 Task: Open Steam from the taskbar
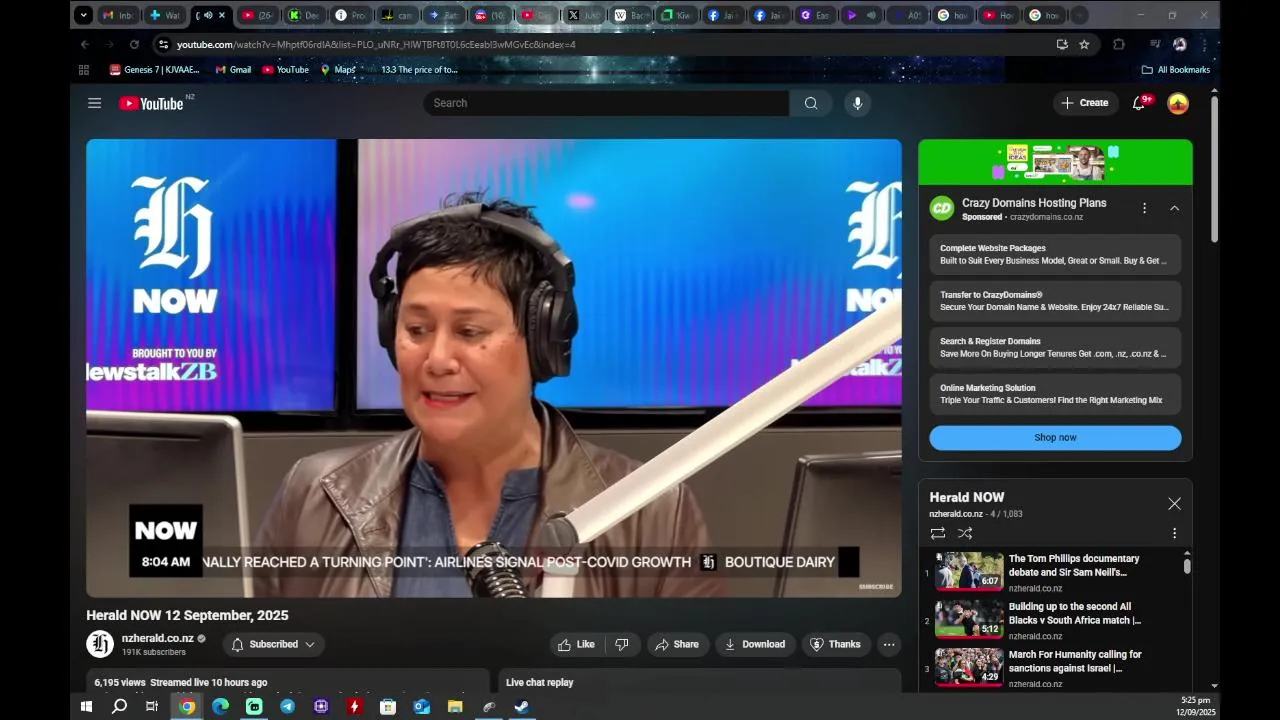pyautogui.click(x=522, y=706)
